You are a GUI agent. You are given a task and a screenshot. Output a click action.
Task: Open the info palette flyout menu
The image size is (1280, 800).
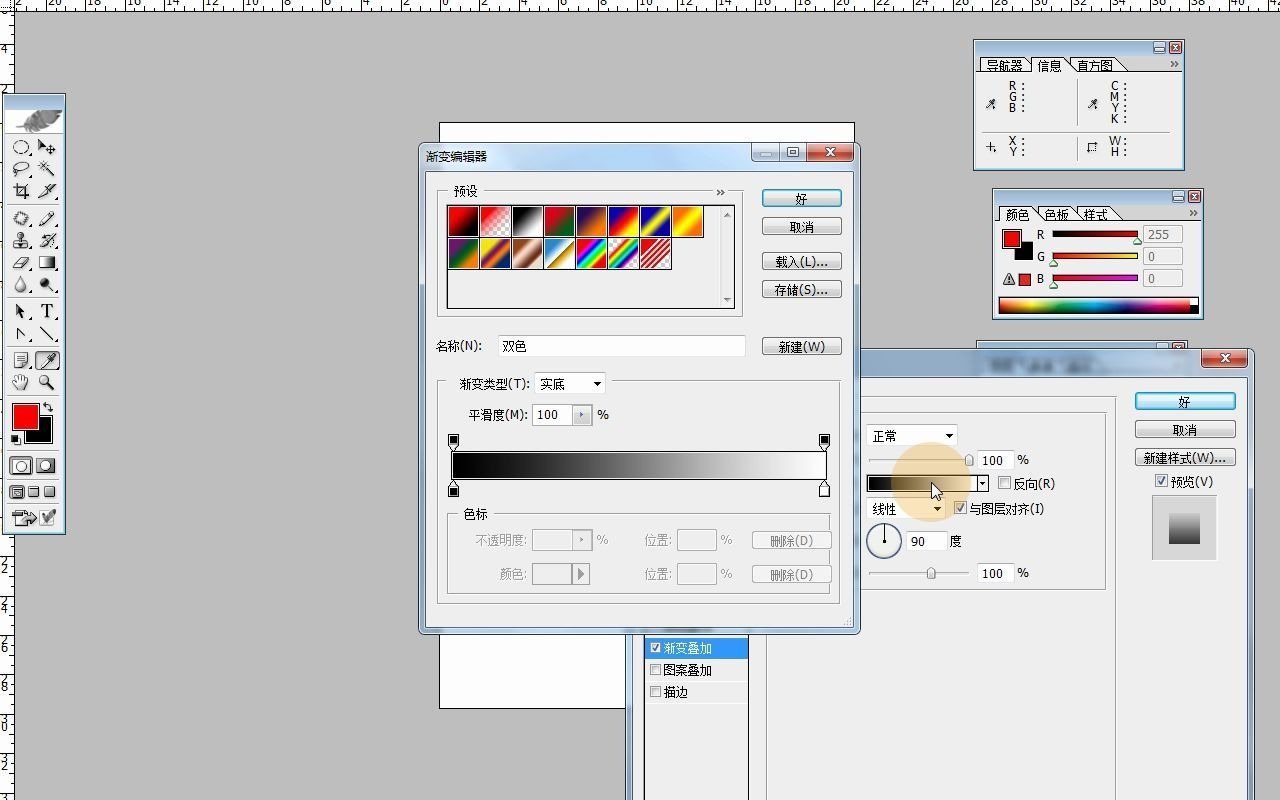1174,64
